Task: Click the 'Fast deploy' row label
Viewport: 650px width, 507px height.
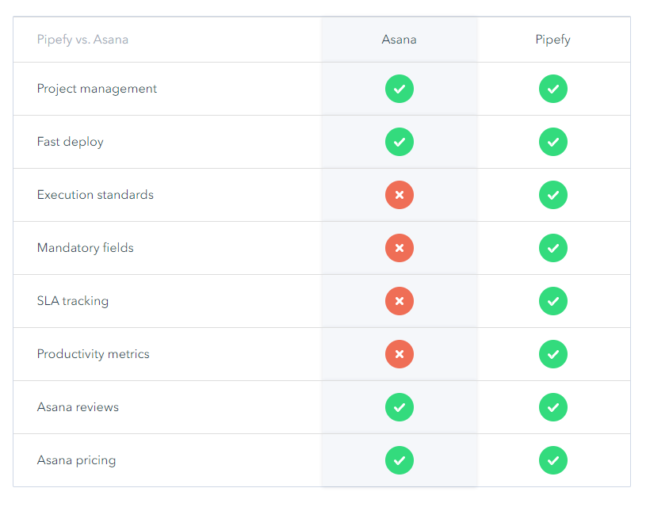Action: click(70, 142)
